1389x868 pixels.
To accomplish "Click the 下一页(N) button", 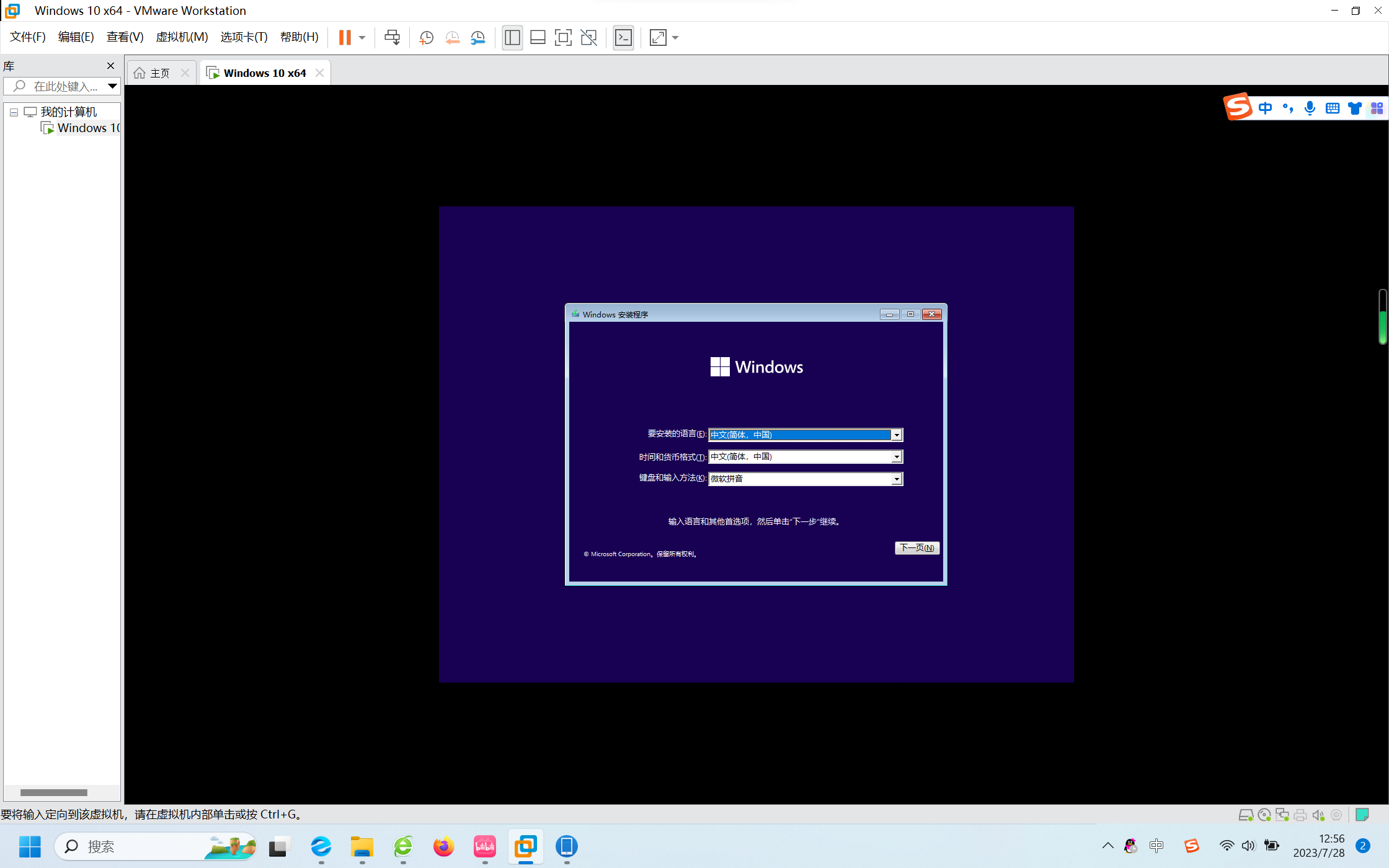I will pyautogui.click(x=916, y=548).
